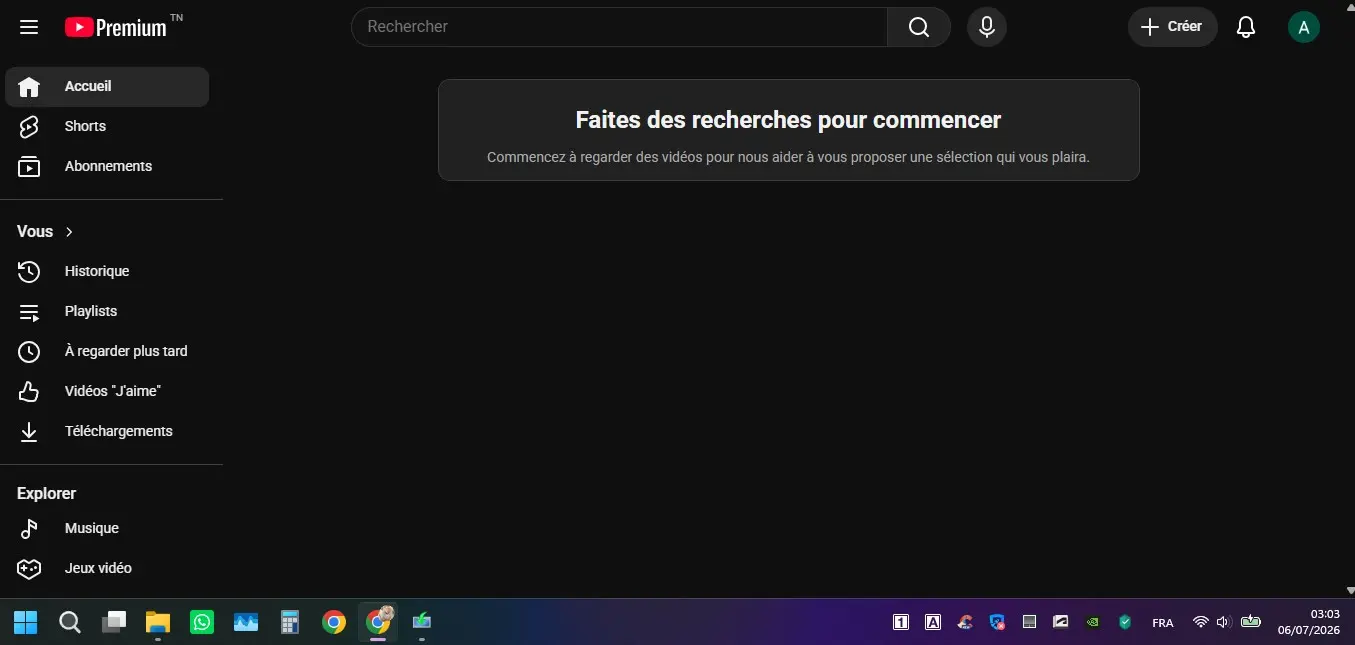Open WhatsApp from the taskbar
Viewport: 1355px width, 645px height.
tap(202, 622)
